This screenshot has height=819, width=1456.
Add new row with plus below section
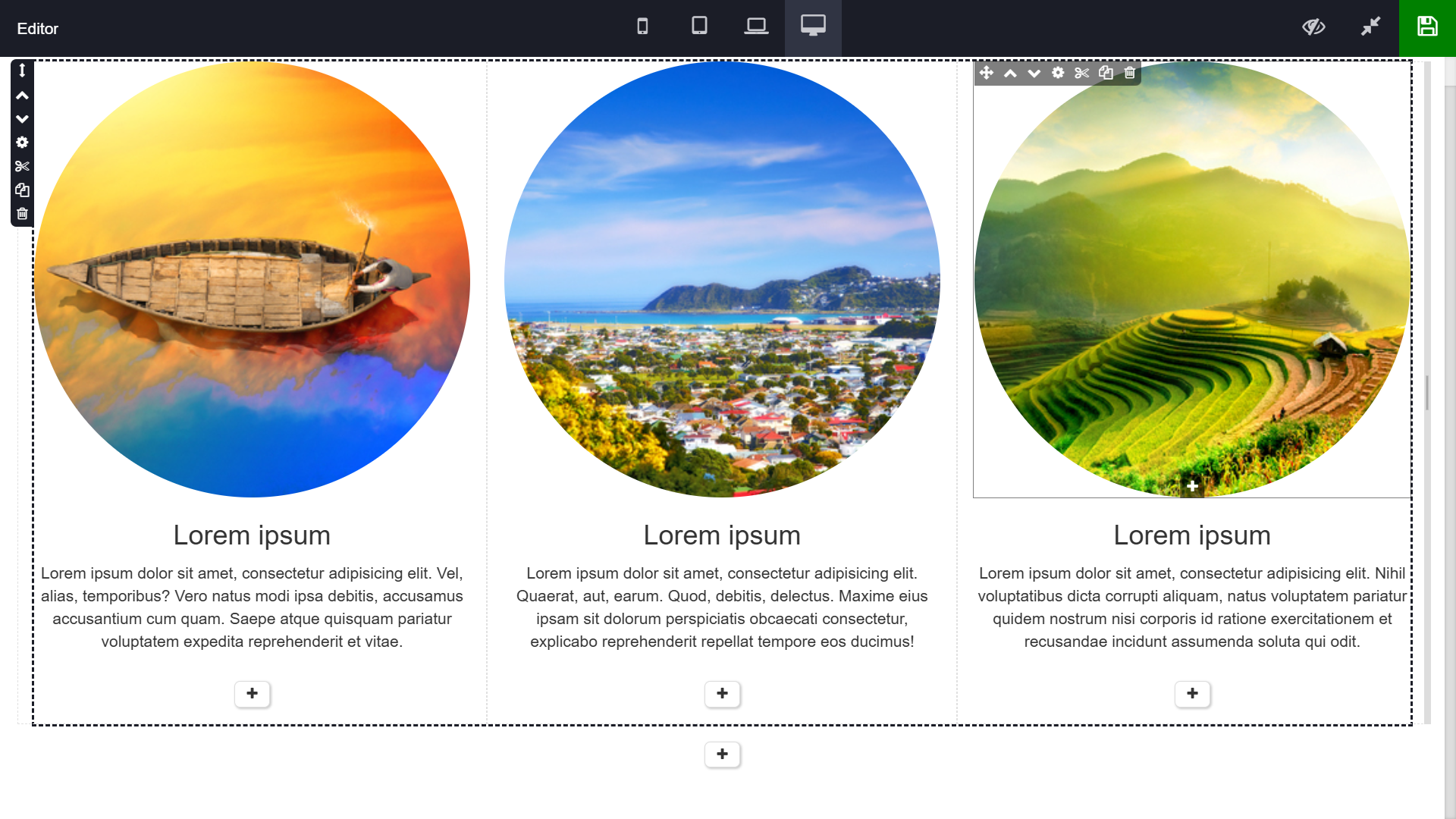[x=722, y=754]
